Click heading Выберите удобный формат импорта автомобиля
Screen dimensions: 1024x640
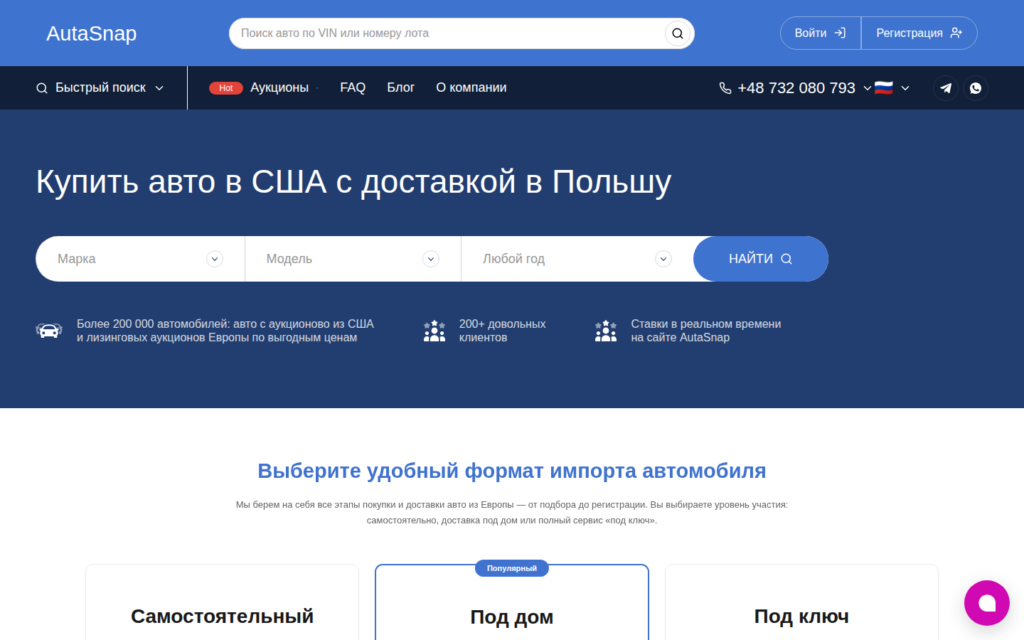512,471
